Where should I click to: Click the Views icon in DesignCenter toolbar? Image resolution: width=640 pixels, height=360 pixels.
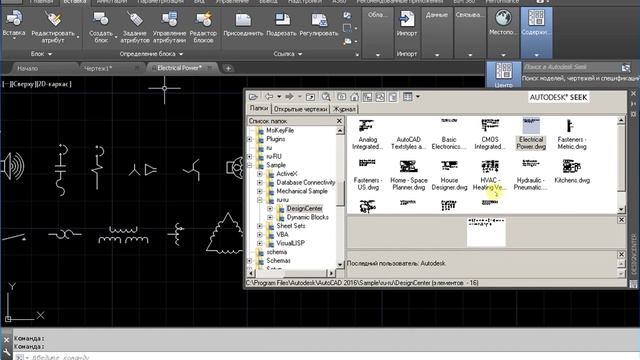coord(407,97)
